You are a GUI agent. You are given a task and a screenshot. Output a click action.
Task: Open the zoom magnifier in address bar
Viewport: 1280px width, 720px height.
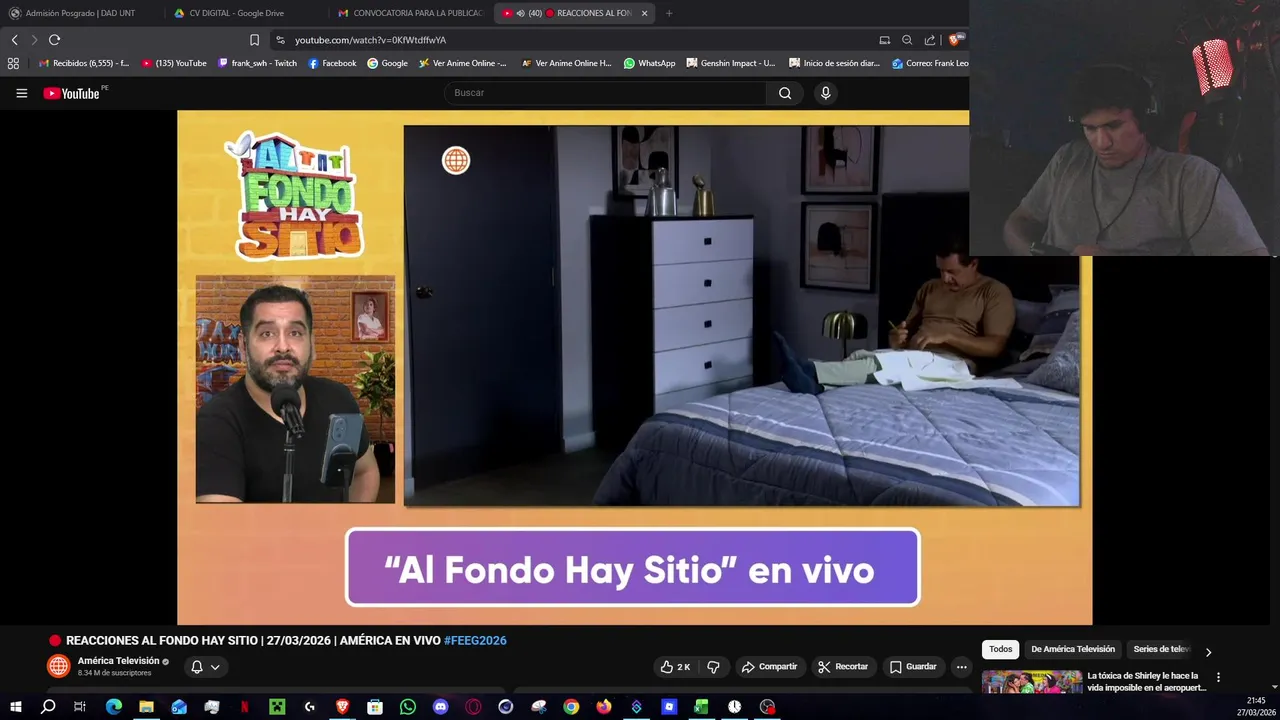click(x=907, y=40)
